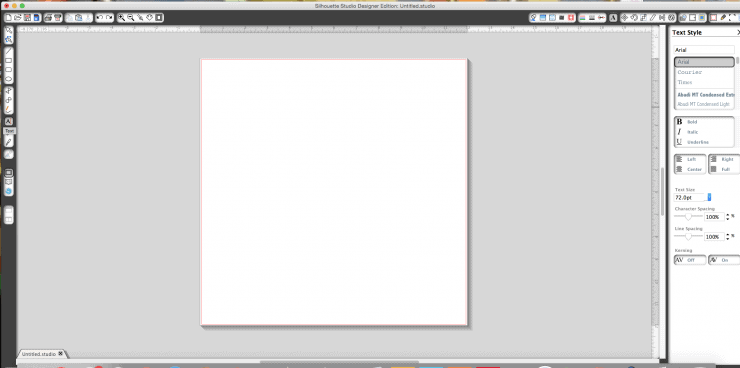
Task: Align text Right
Action: pos(723,159)
